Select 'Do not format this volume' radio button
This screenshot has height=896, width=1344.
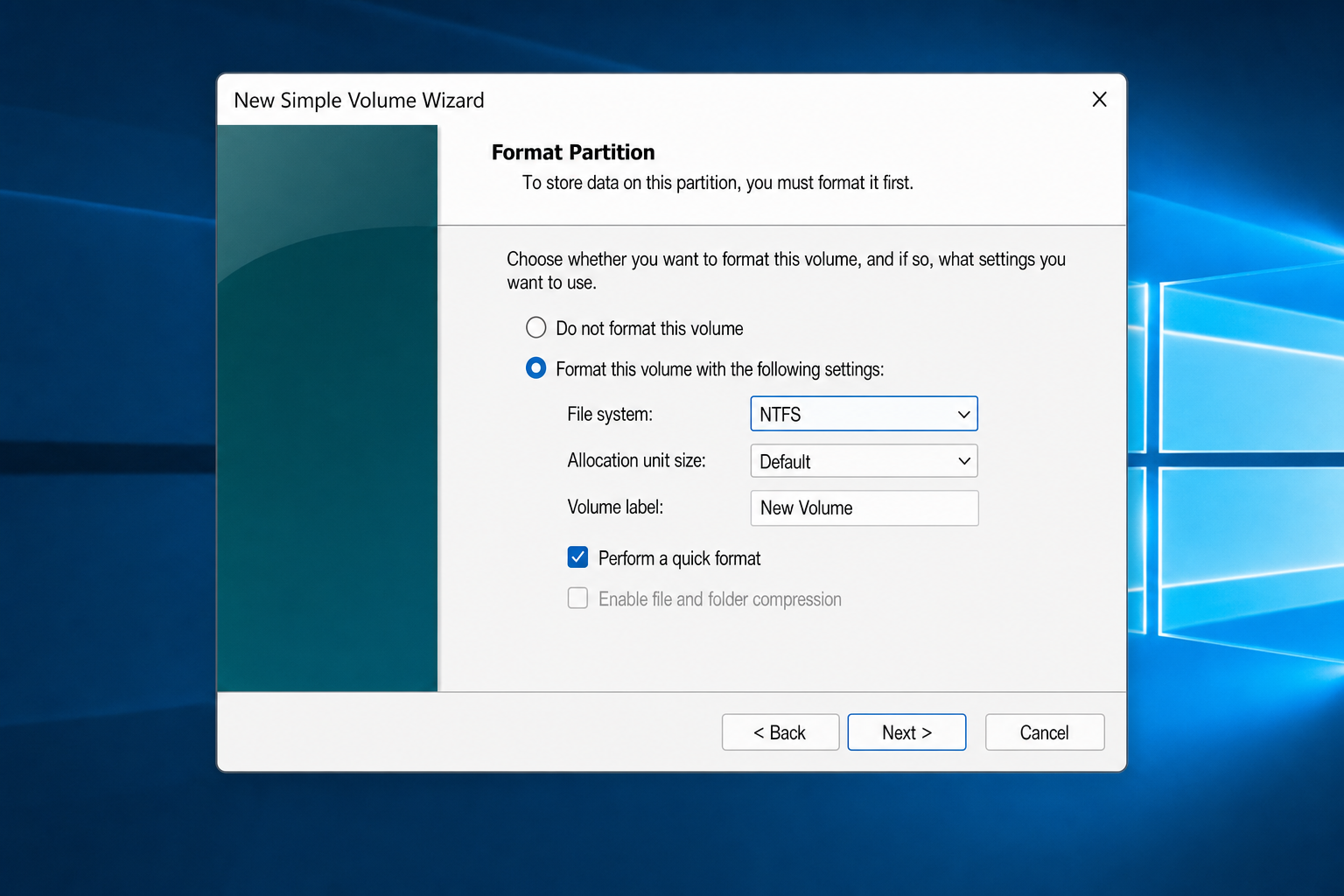pos(536,328)
